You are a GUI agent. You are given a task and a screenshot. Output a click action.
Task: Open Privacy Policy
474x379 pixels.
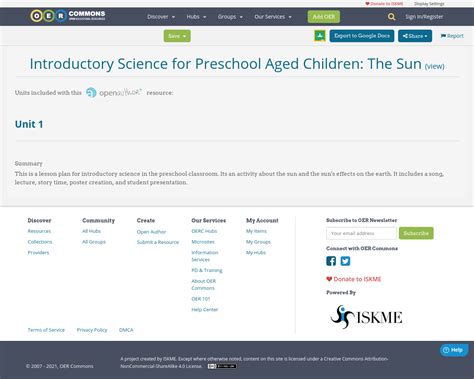click(92, 330)
